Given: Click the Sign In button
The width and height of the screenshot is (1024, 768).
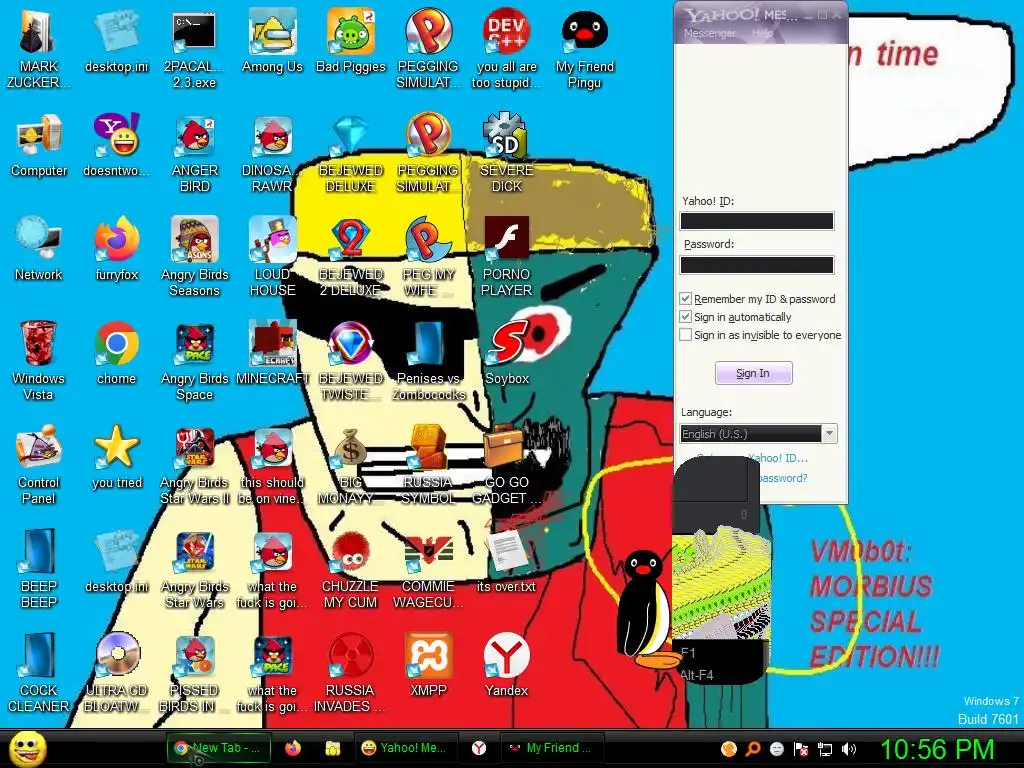Looking at the screenshot, I should (754, 373).
